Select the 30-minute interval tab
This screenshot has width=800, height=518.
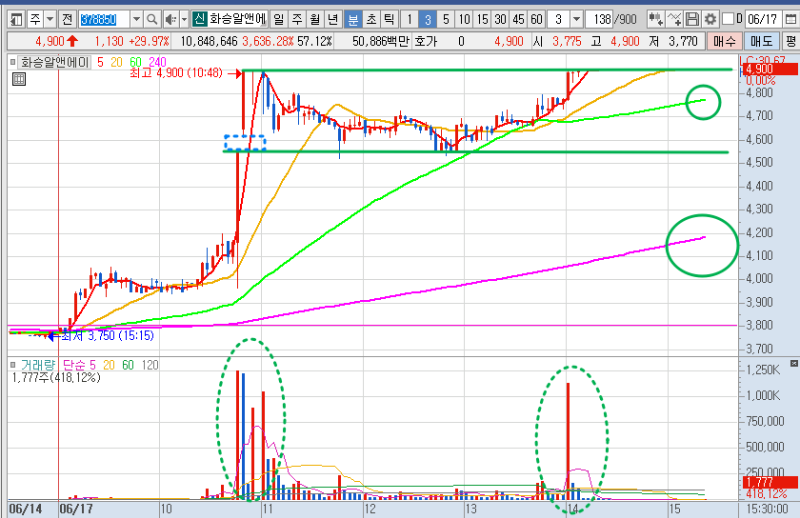coord(501,19)
